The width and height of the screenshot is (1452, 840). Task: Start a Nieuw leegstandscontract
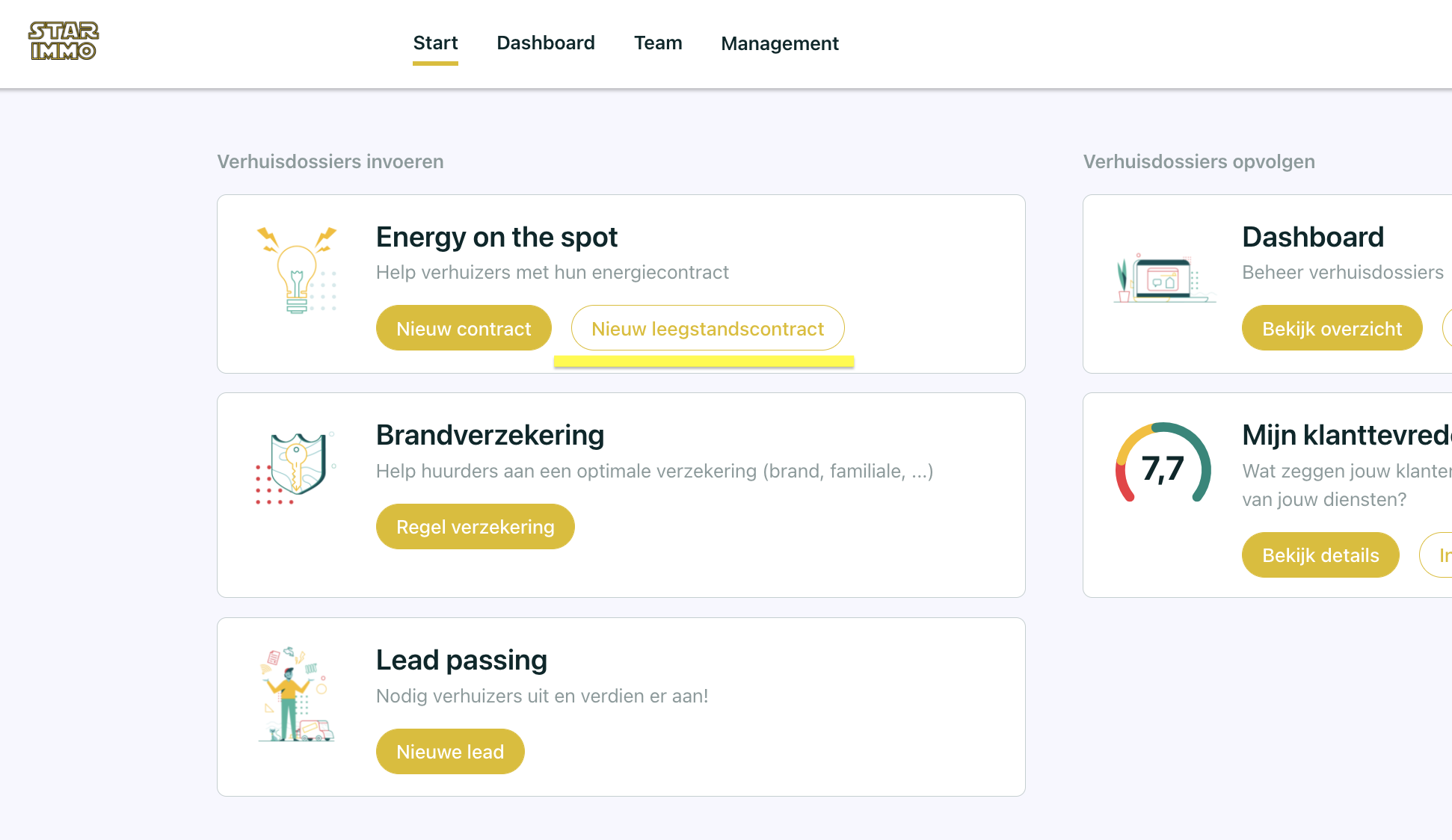pos(707,328)
